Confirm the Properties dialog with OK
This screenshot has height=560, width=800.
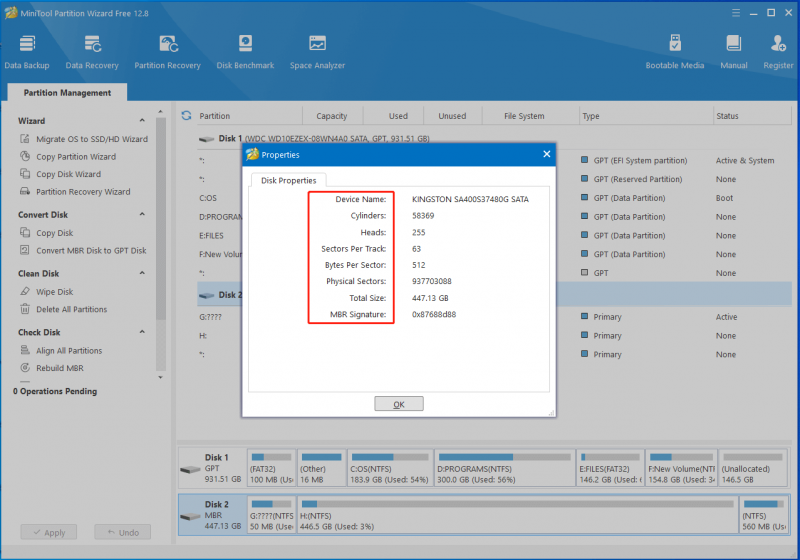pyautogui.click(x=399, y=404)
